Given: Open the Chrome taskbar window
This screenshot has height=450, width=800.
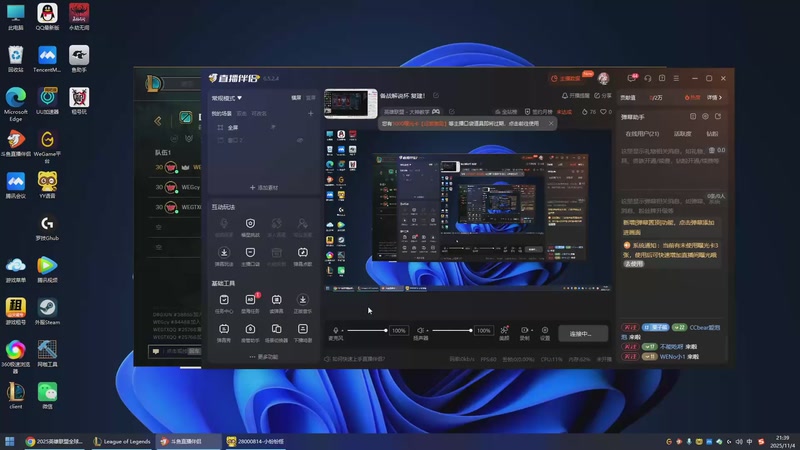Looking at the screenshot, I should pos(54,441).
